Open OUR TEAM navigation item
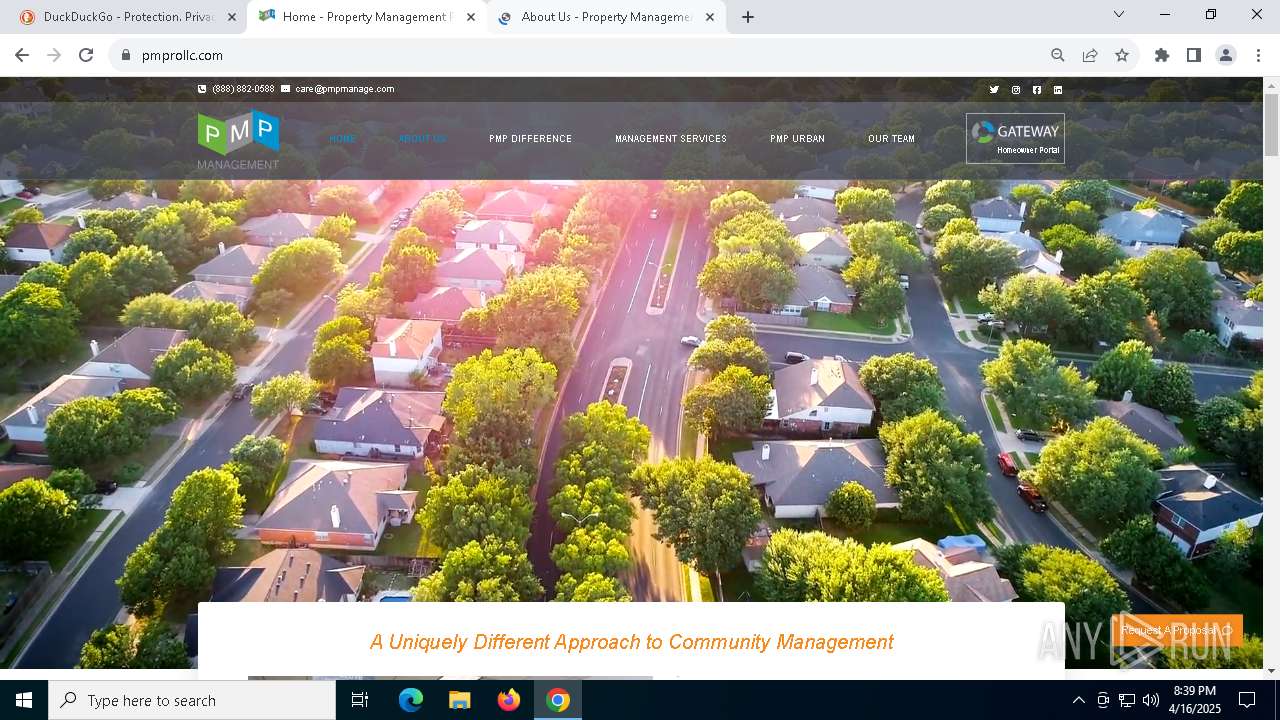This screenshot has height=720, width=1280. (891, 139)
